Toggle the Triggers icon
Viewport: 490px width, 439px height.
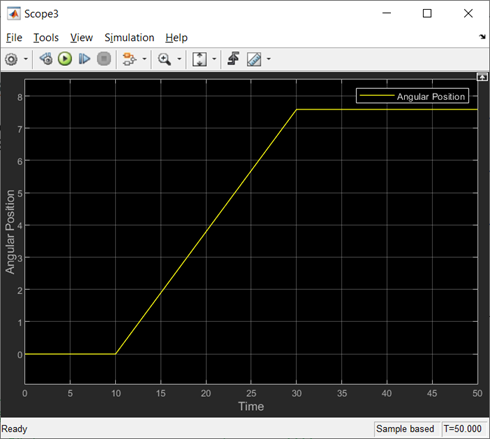[x=233, y=59]
